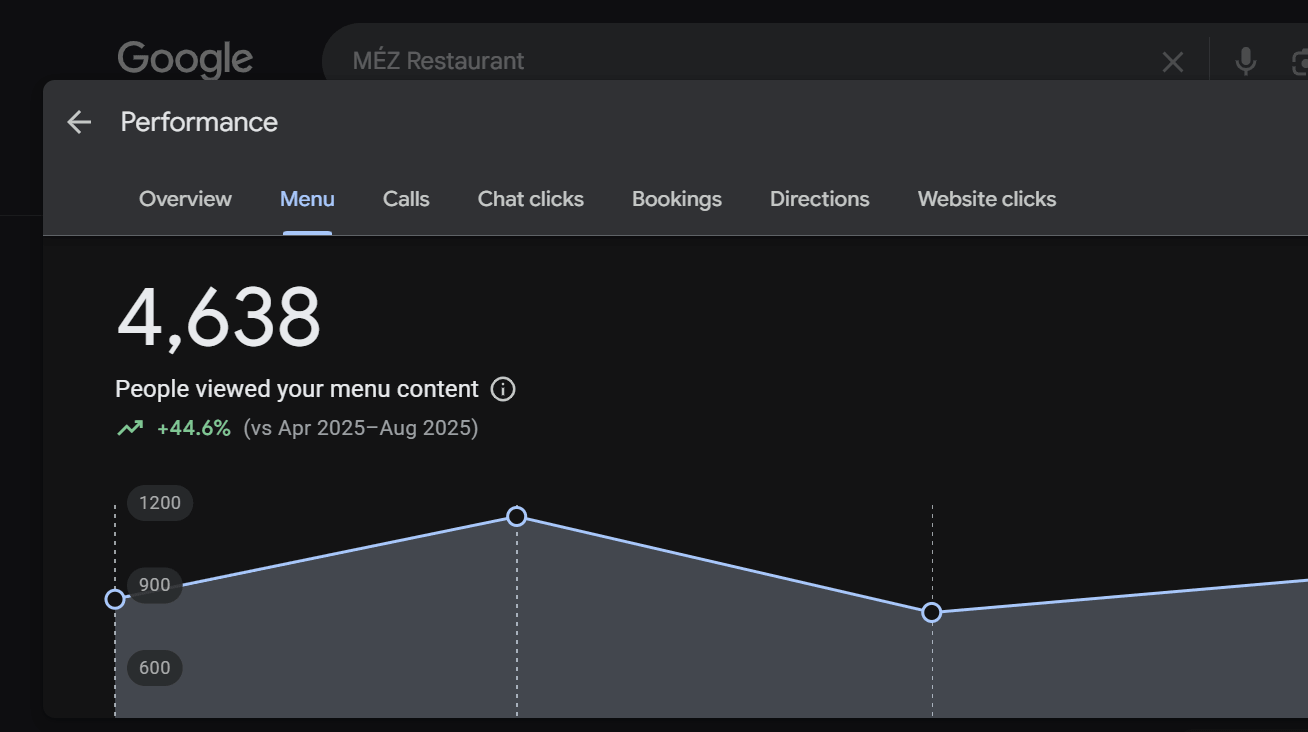Click the 900 axis label
The image size is (1308, 732).
click(155, 585)
